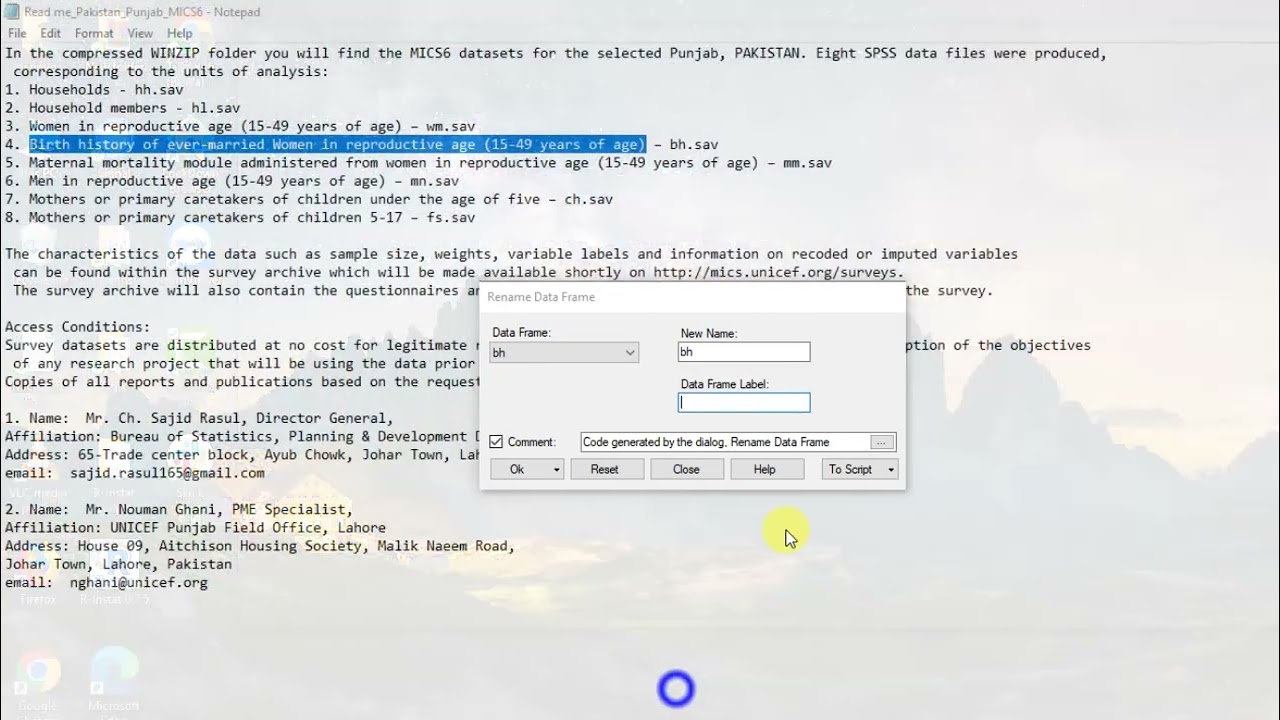Click the line '1. Households - hh.sav'
Image resolution: width=1280 pixels, height=720 pixels.
coord(94,90)
